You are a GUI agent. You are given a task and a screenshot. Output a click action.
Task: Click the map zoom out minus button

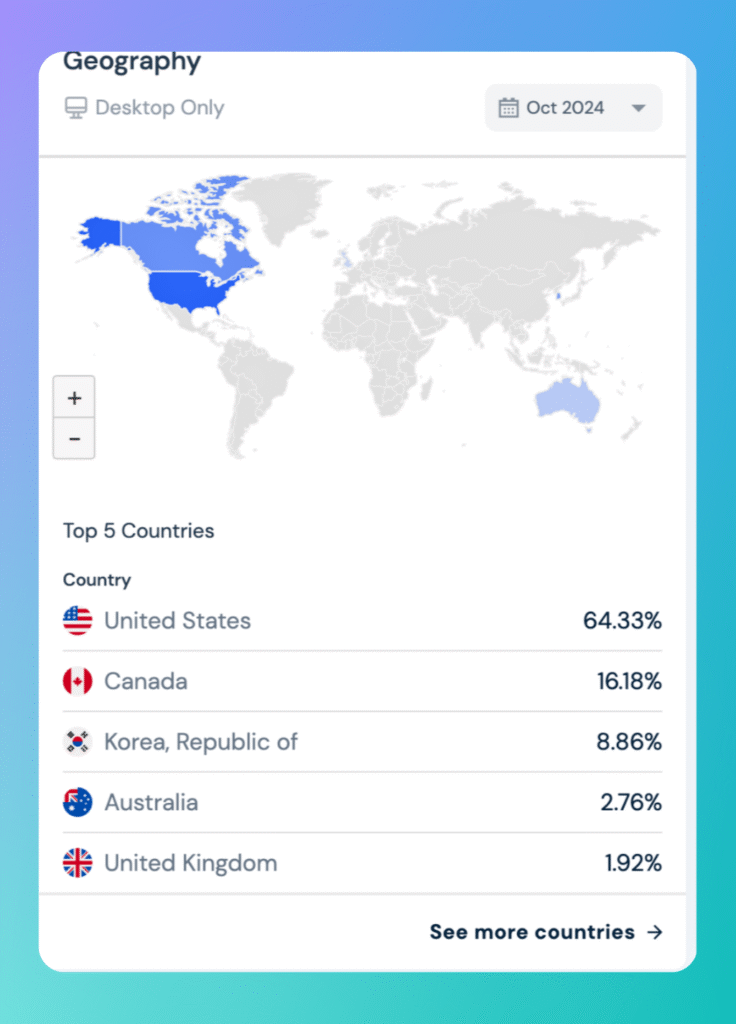[74, 438]
